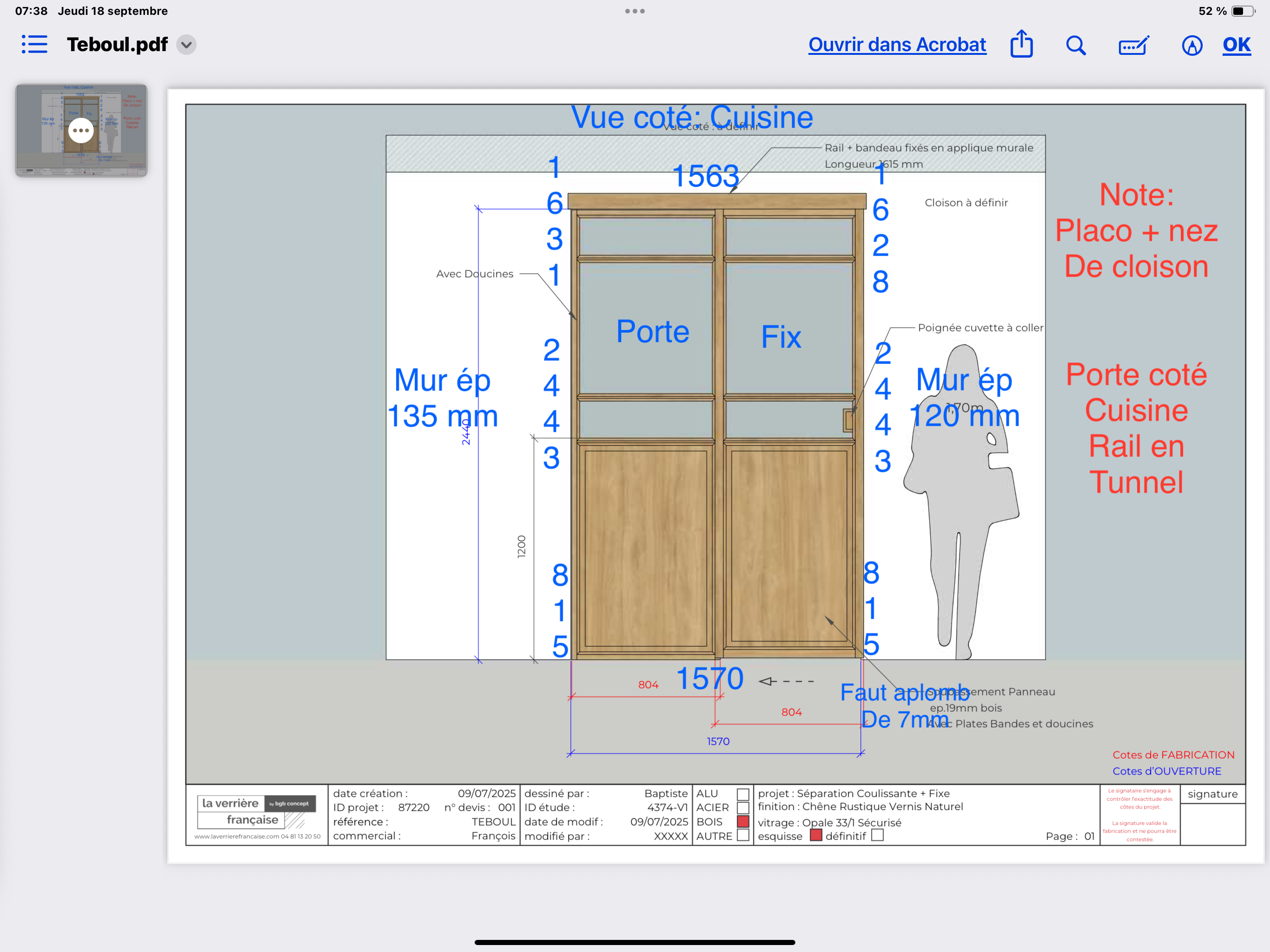The image size is (1270, 952).
Task: Click Ouvrir dans Acrobat link
Action: [x=897, y=45]
